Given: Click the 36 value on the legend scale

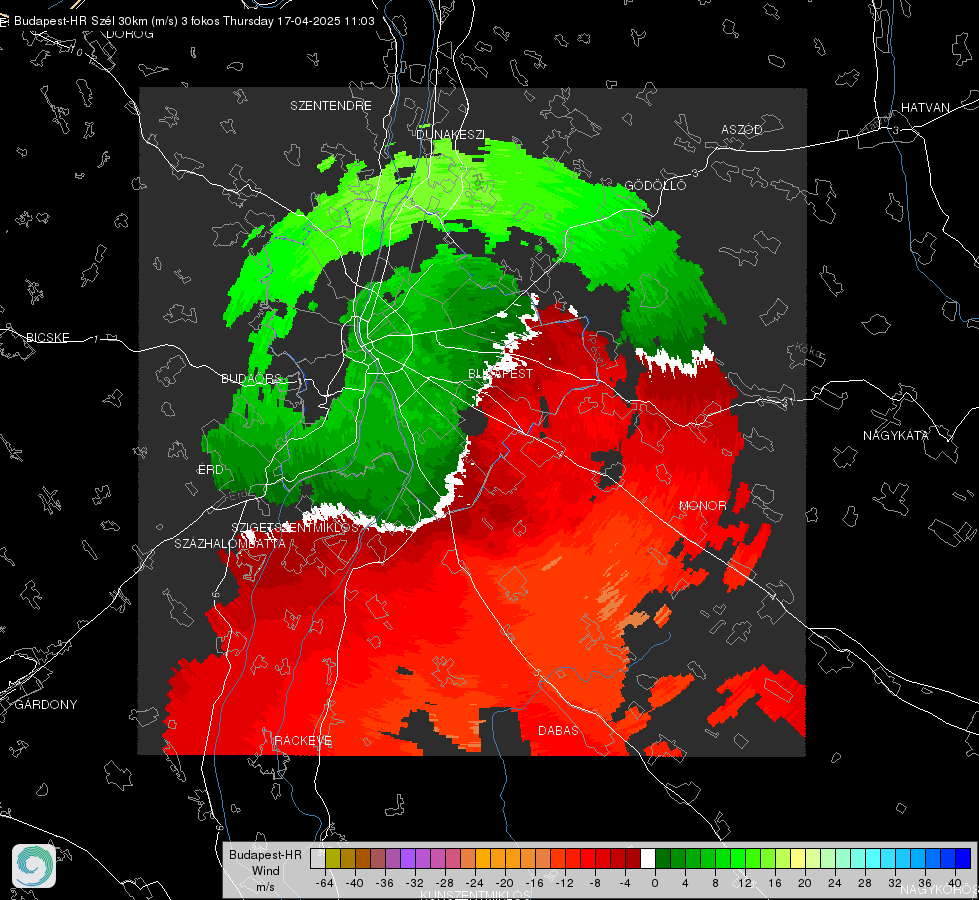Looking at the screenshot, I should [x=925, y=883].
